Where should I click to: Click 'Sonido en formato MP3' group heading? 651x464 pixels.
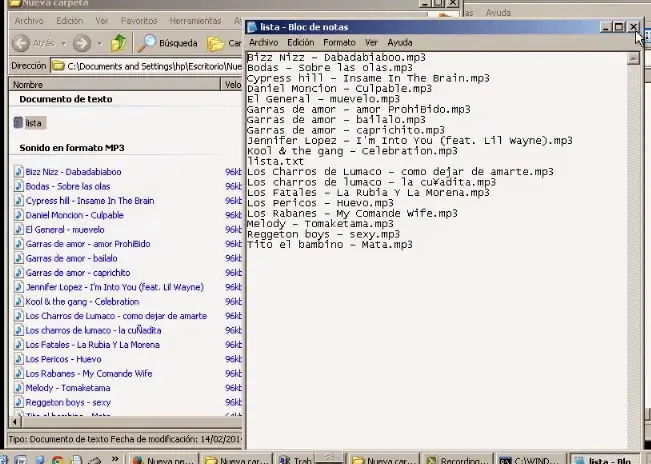point(72,148)
